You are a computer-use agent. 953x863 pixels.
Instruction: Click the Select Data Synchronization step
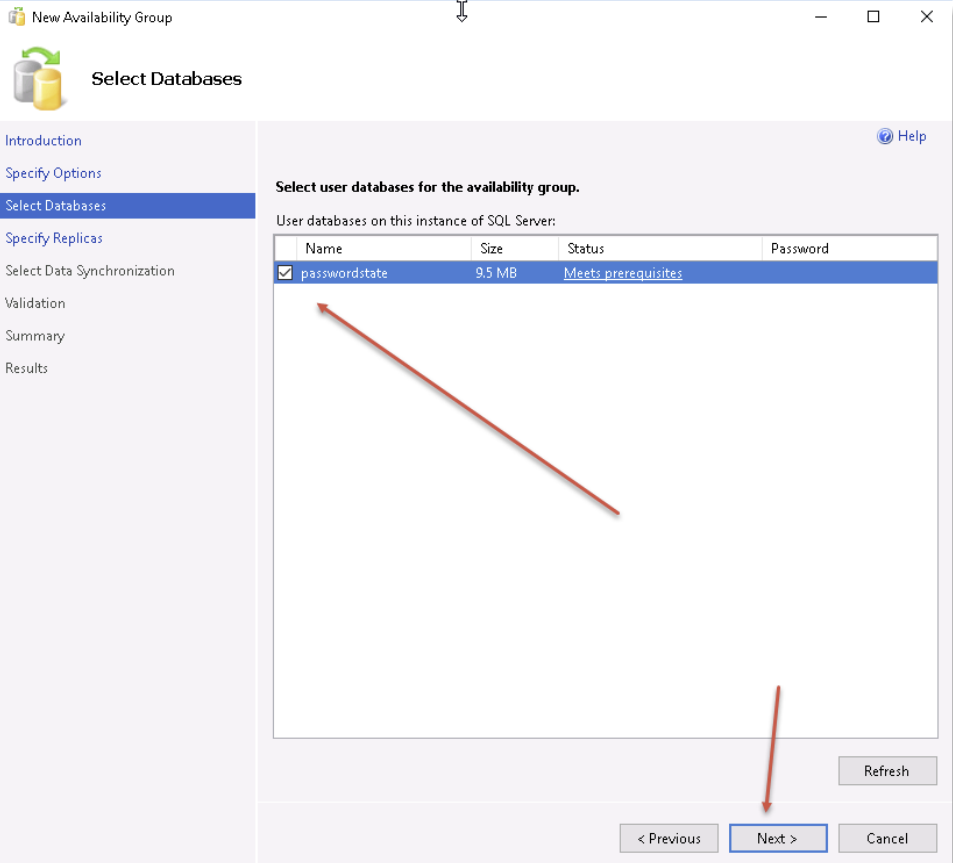pos(90,270)
